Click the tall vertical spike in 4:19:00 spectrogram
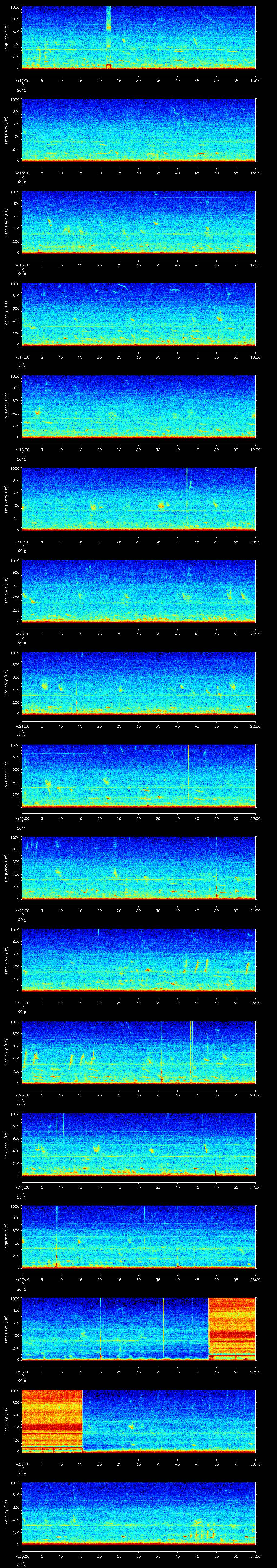This screenshot has height=1568, width=277. (x=187, y=498)
